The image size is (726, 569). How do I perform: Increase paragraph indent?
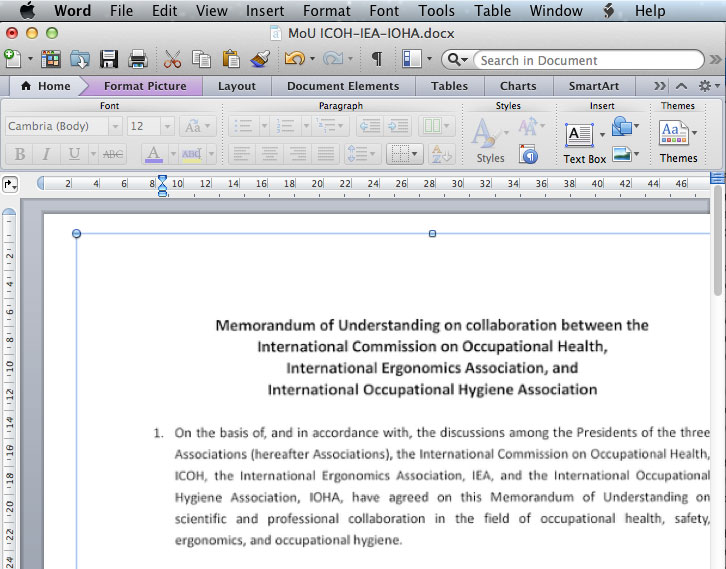(398, 126)
